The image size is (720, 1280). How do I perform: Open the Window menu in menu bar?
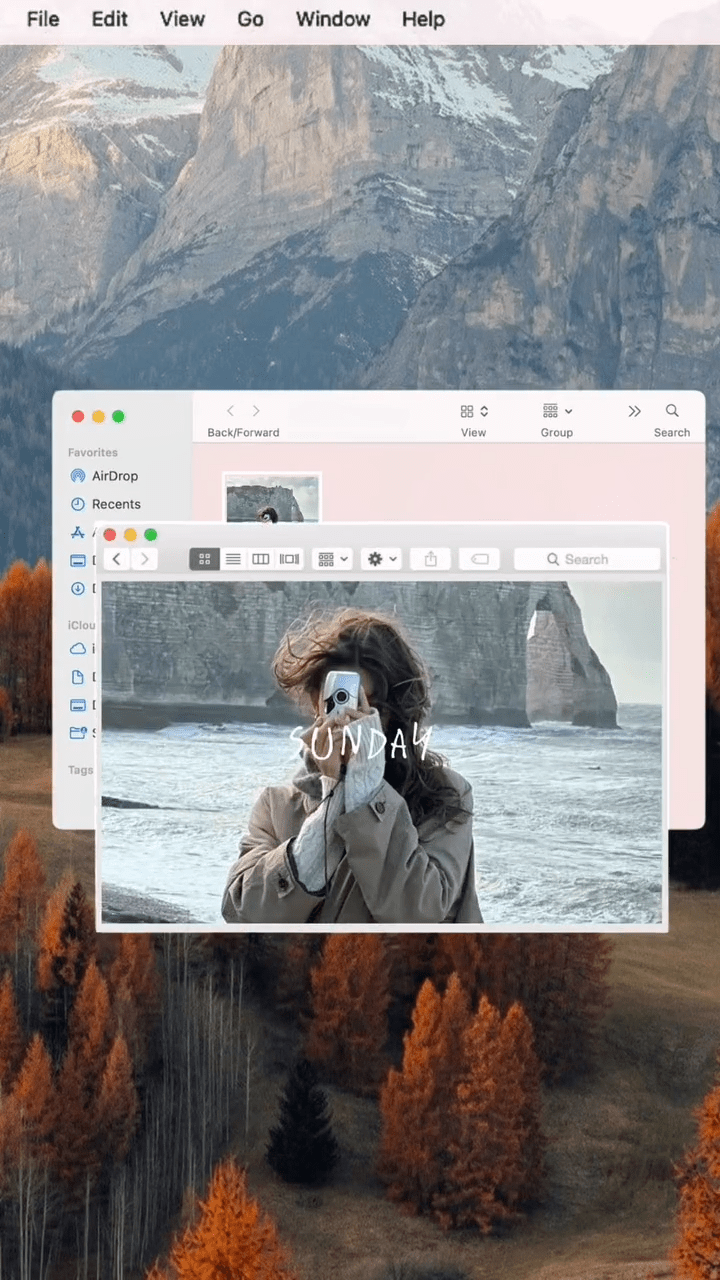[333, 19]
